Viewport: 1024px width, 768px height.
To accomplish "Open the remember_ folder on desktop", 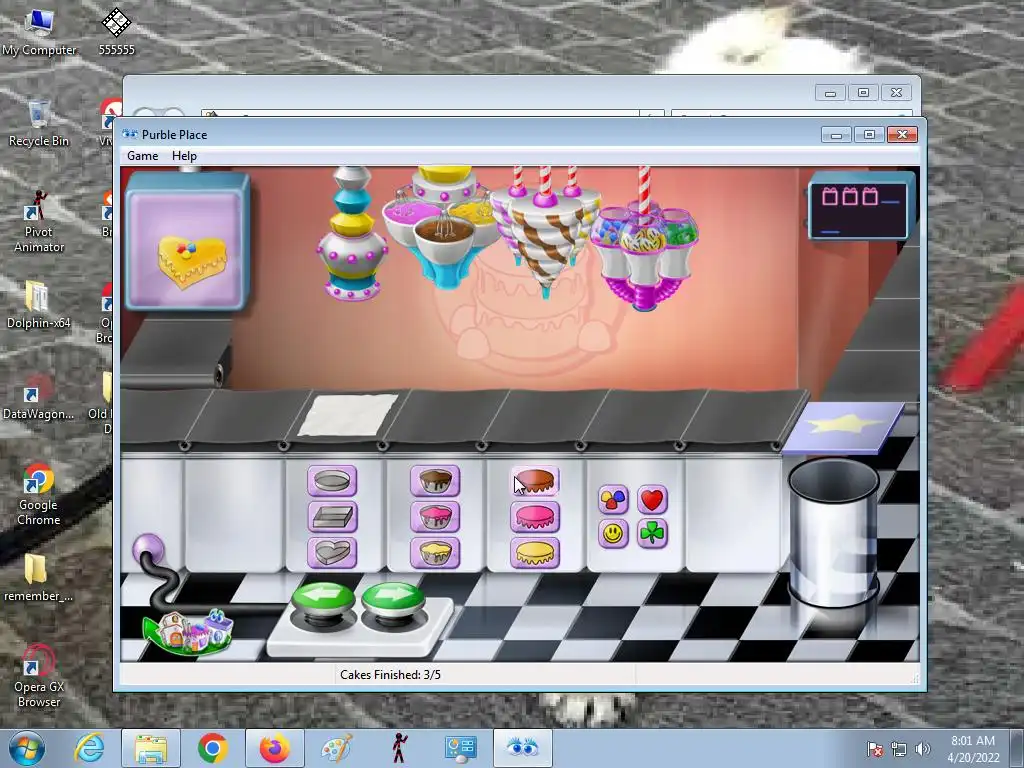I will [x=38, y=577].
